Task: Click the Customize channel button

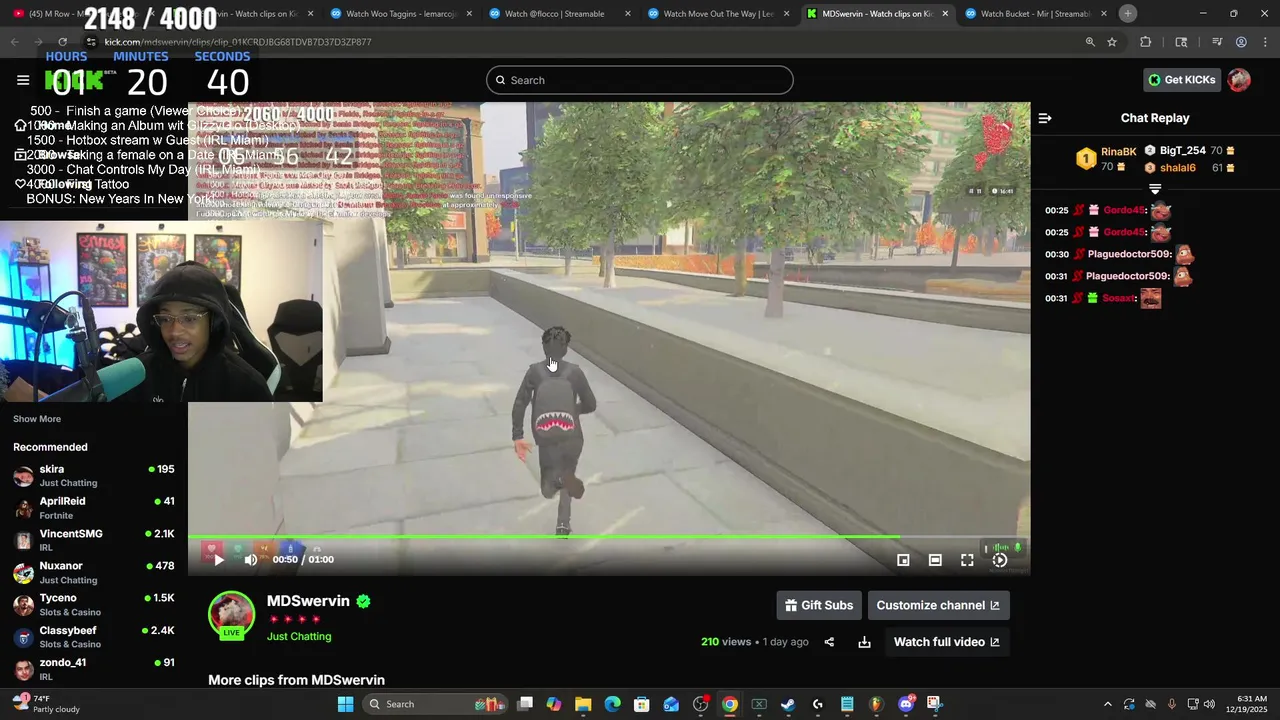Action: (x=938, y=605)
